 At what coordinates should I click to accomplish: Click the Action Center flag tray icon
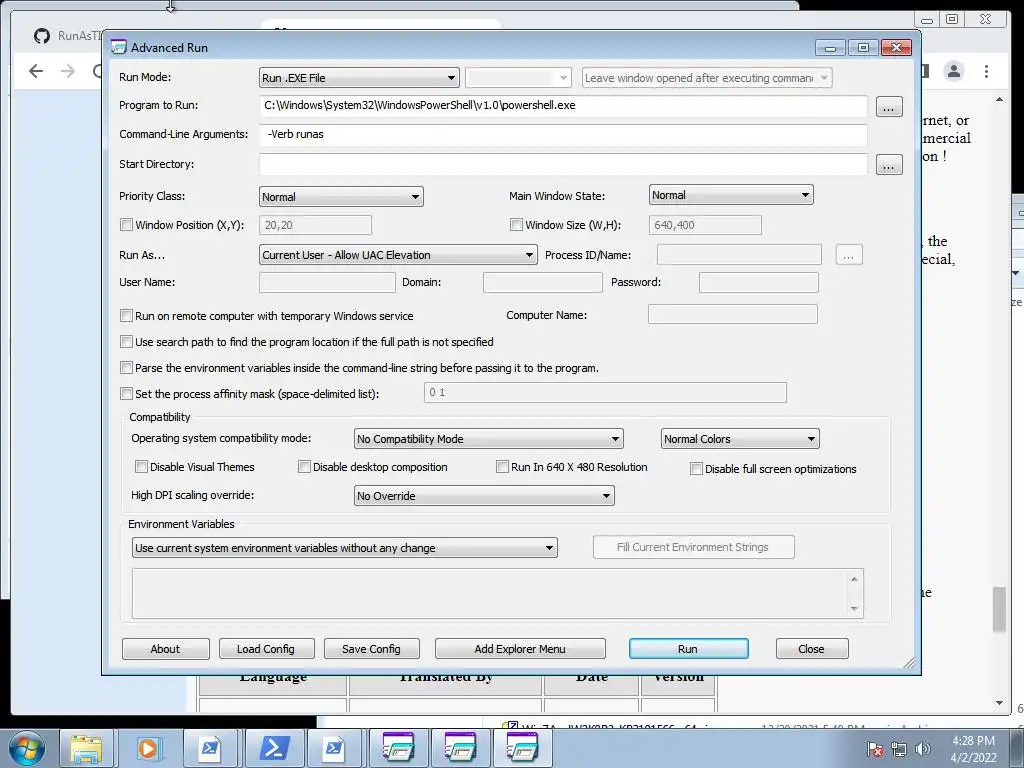click(874, 749)
